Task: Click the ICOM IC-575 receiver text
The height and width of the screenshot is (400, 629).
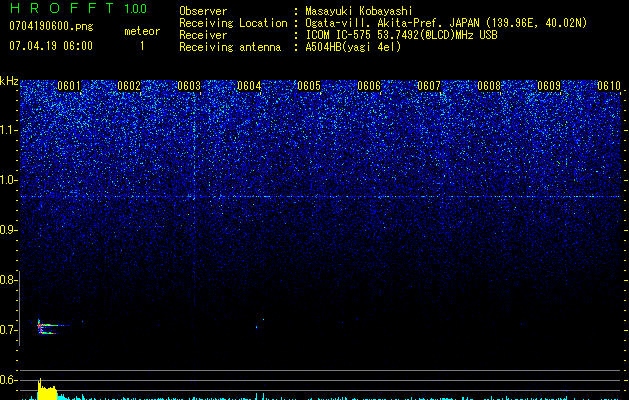Action: [x=401, y=35]
